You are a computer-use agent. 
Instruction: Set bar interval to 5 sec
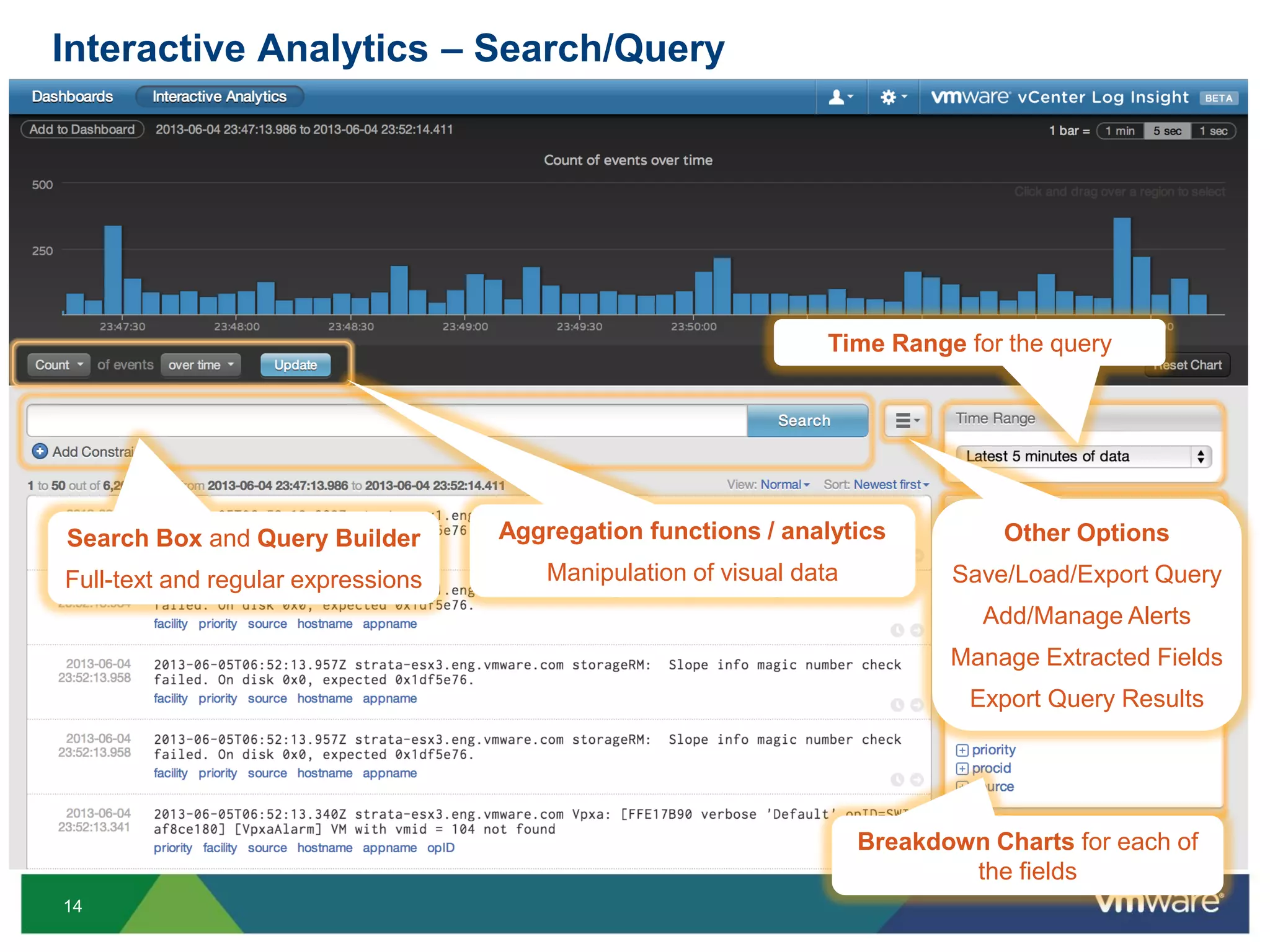1167,131
